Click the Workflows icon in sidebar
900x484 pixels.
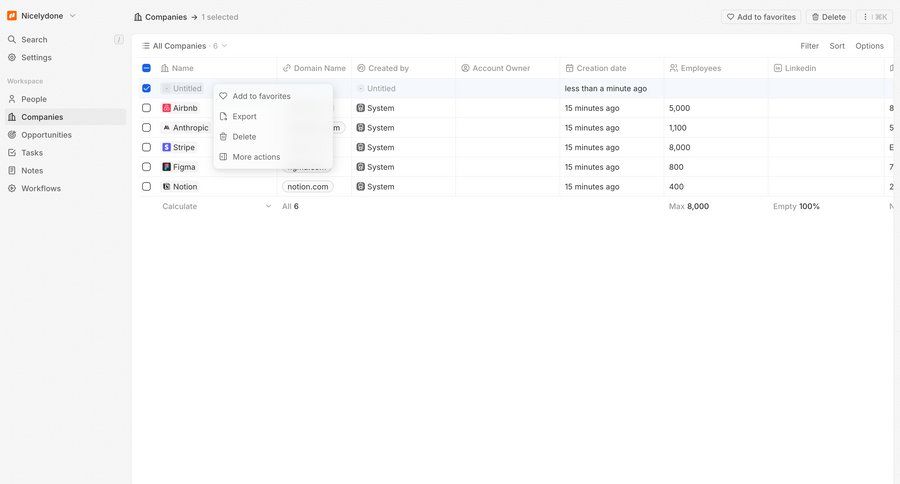(11, 188)
